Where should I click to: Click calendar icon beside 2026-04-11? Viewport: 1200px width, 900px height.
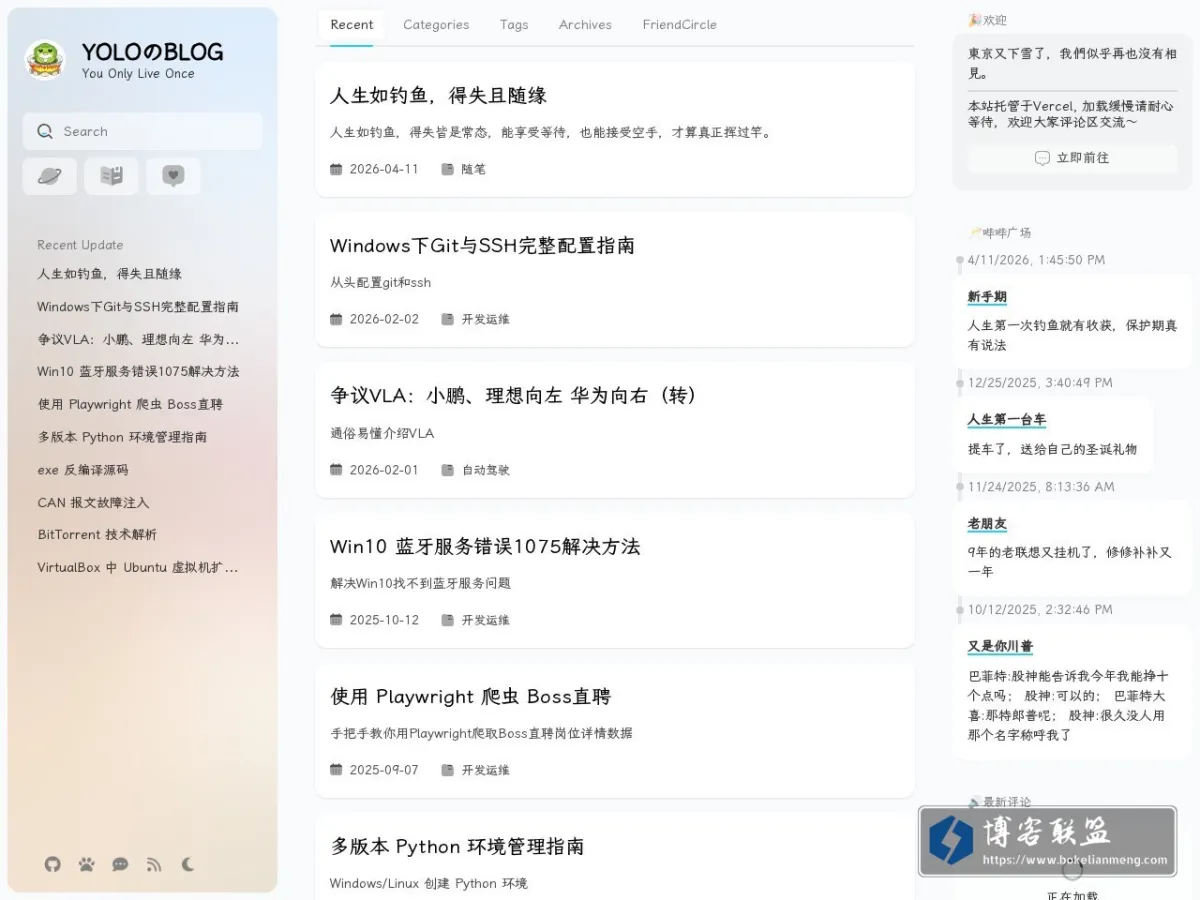pyautogui.click(x=336, y=169)
